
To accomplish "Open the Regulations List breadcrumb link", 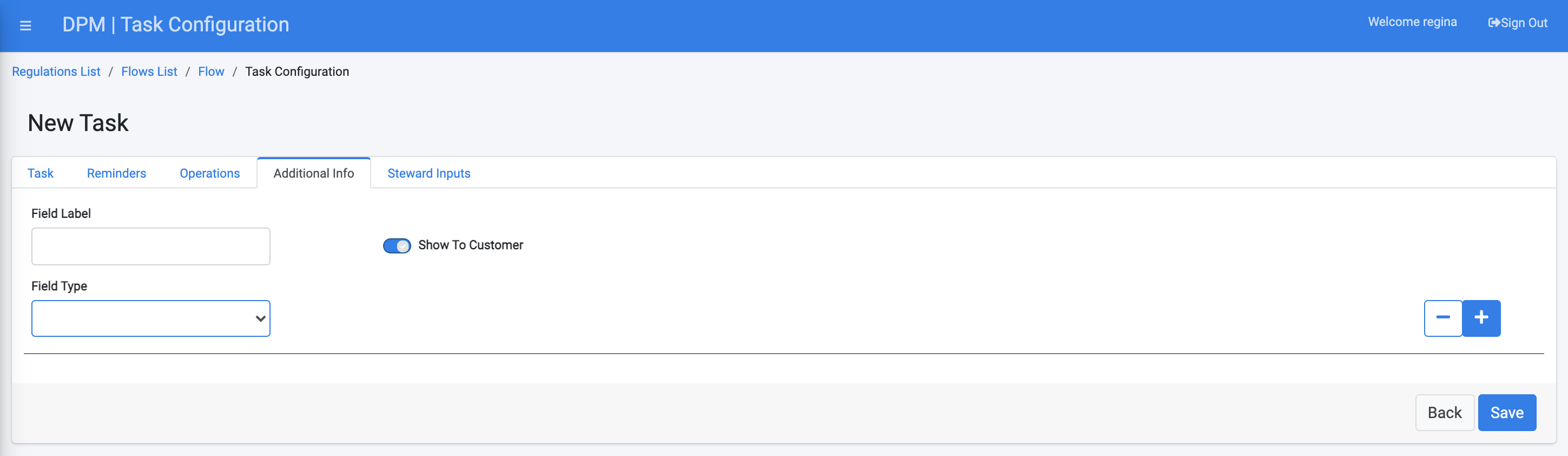I will point(56,71).
